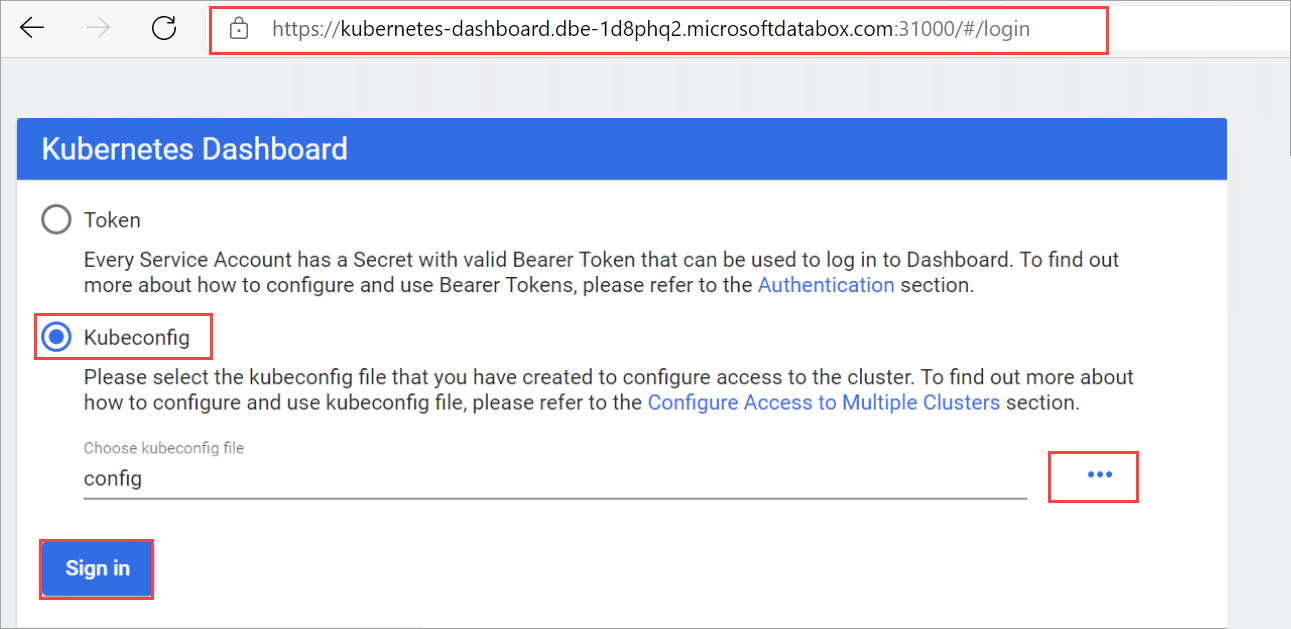
Task: Open the kubeconfig file browser with the ellipsis button
Action: tap(1093, 477)
